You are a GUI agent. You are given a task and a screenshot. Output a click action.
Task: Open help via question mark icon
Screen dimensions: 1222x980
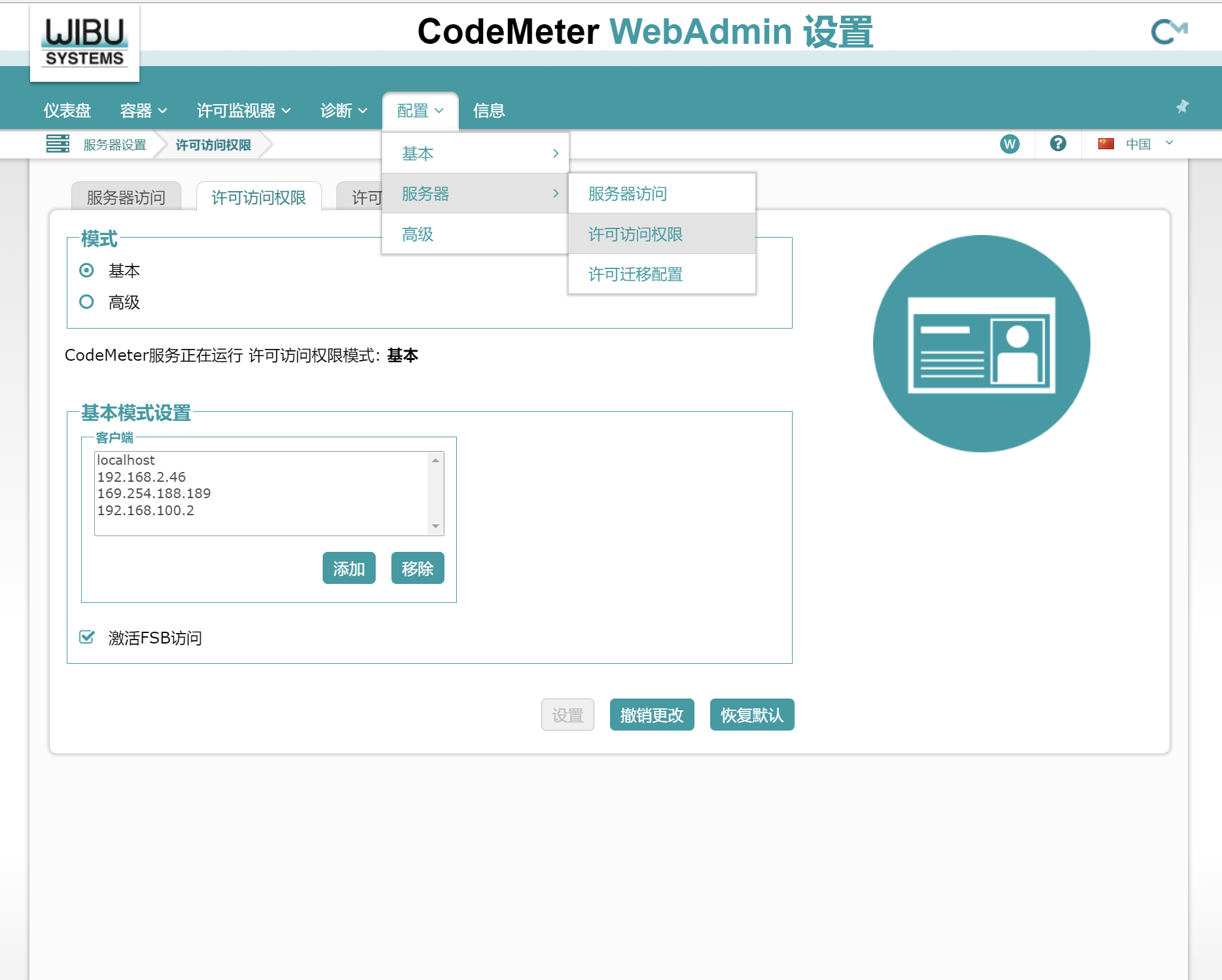tap(1058, 143)
